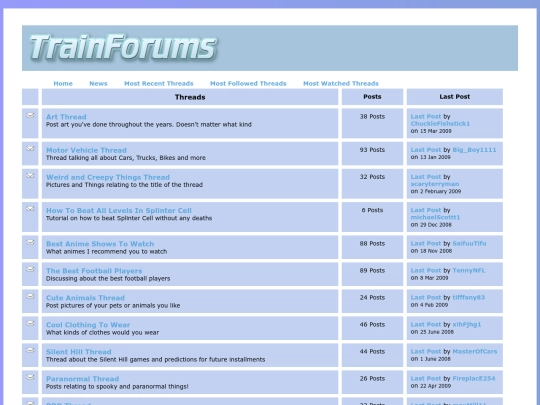This screenshot has height=405, width=540.
Task: Click the '24 Posts' count cell
Action: pyautogui.click(x=372, y=301)
